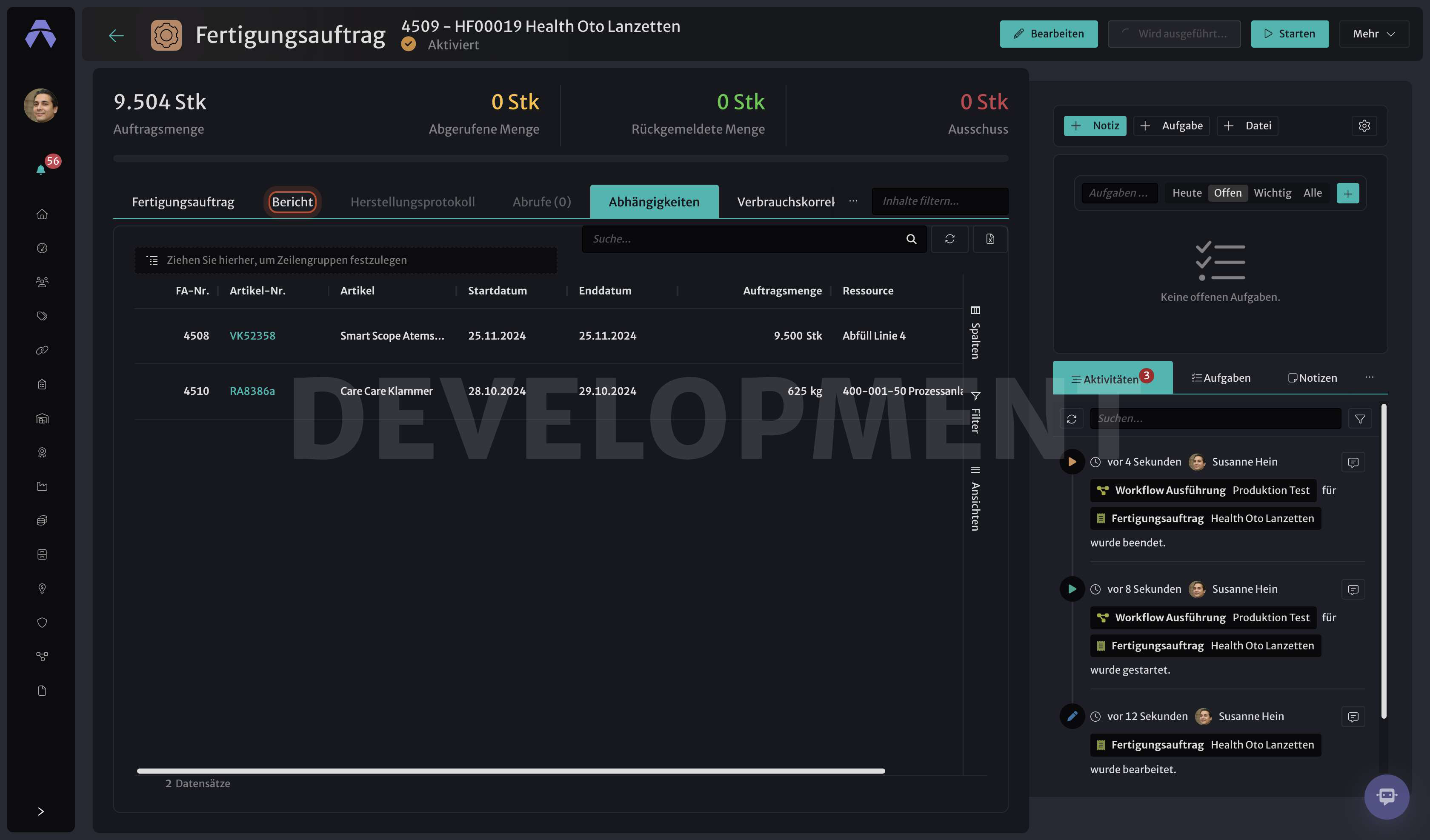Switch to the Aktivitäten tab

(1112, 378)
